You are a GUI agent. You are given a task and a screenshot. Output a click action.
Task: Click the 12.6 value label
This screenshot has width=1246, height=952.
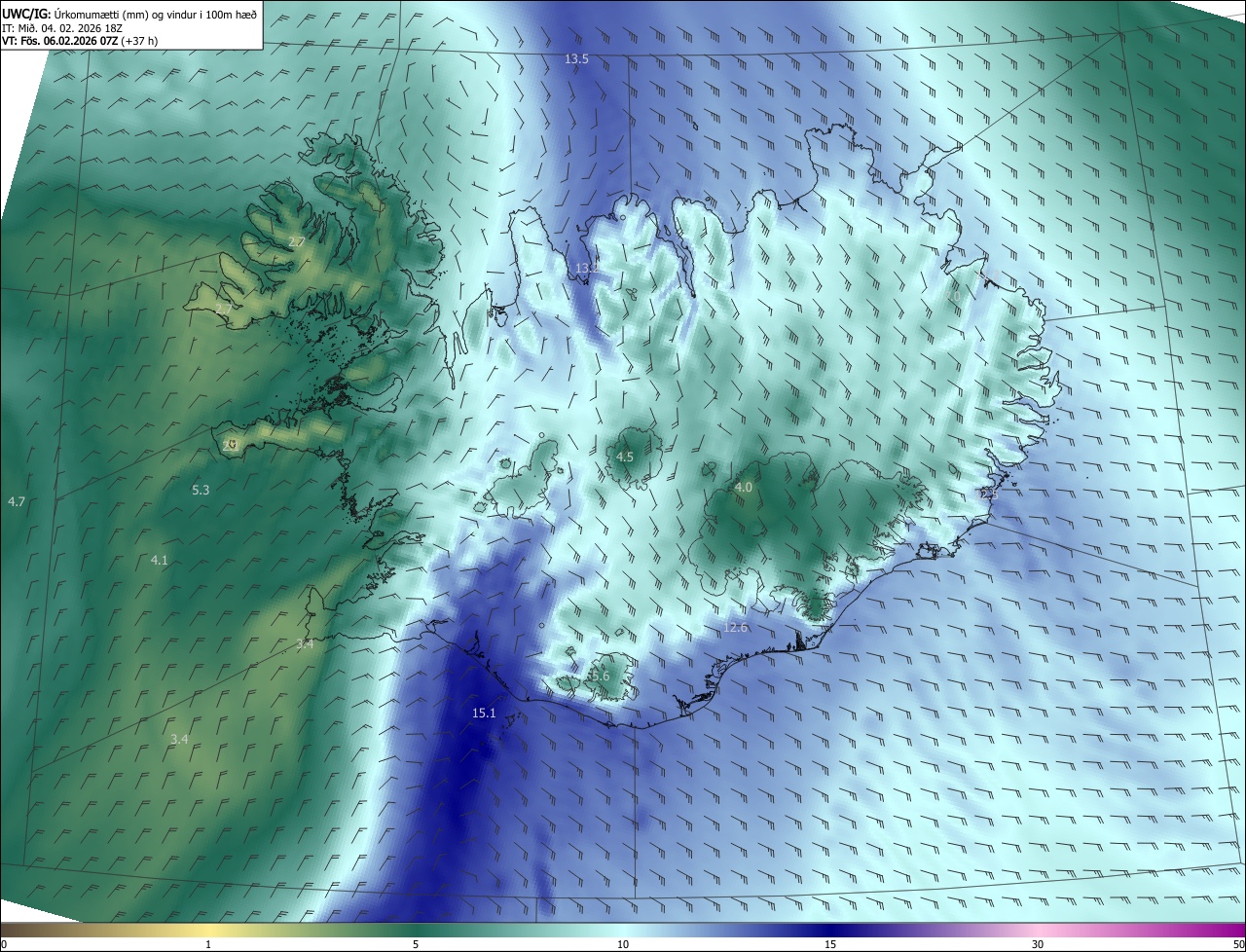(735, 627)
